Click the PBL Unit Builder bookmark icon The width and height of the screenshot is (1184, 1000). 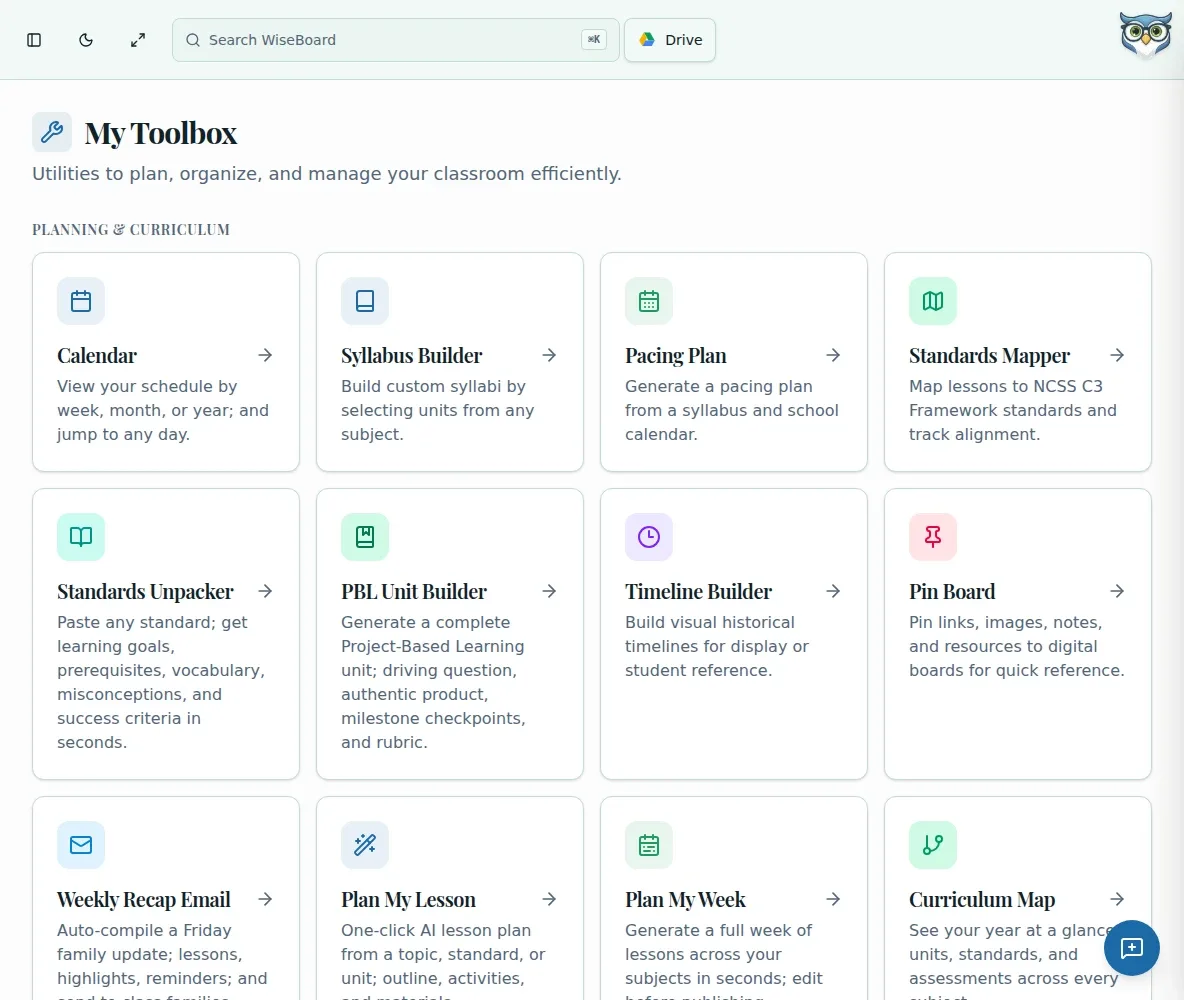tap(365, 536)
